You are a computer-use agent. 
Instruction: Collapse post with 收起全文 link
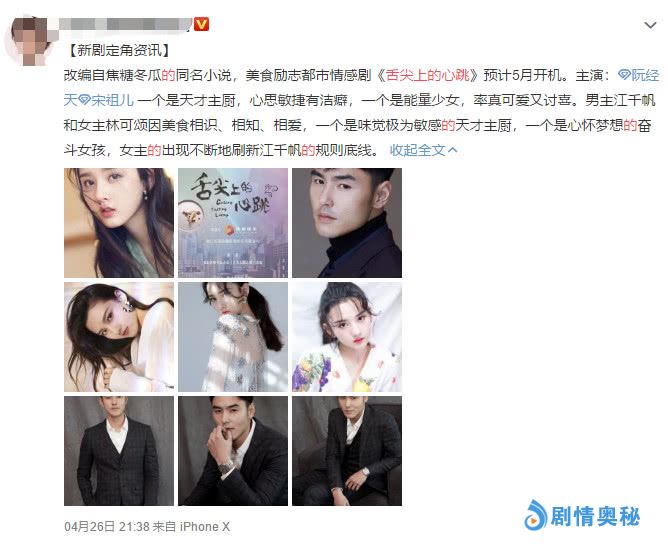(423, 150)
